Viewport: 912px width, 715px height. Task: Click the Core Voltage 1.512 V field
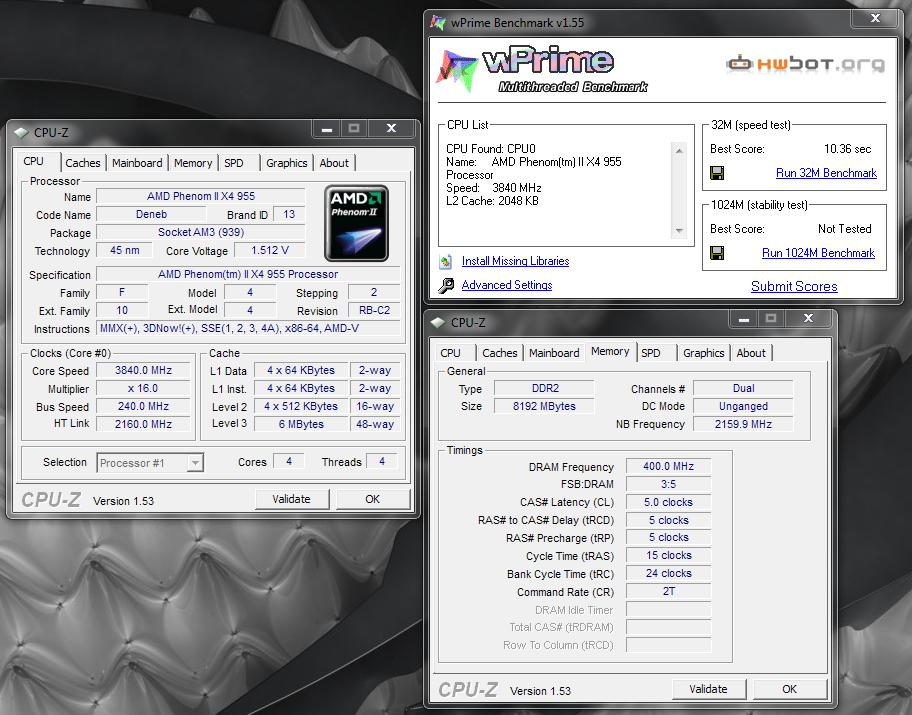tap(270, 251)
